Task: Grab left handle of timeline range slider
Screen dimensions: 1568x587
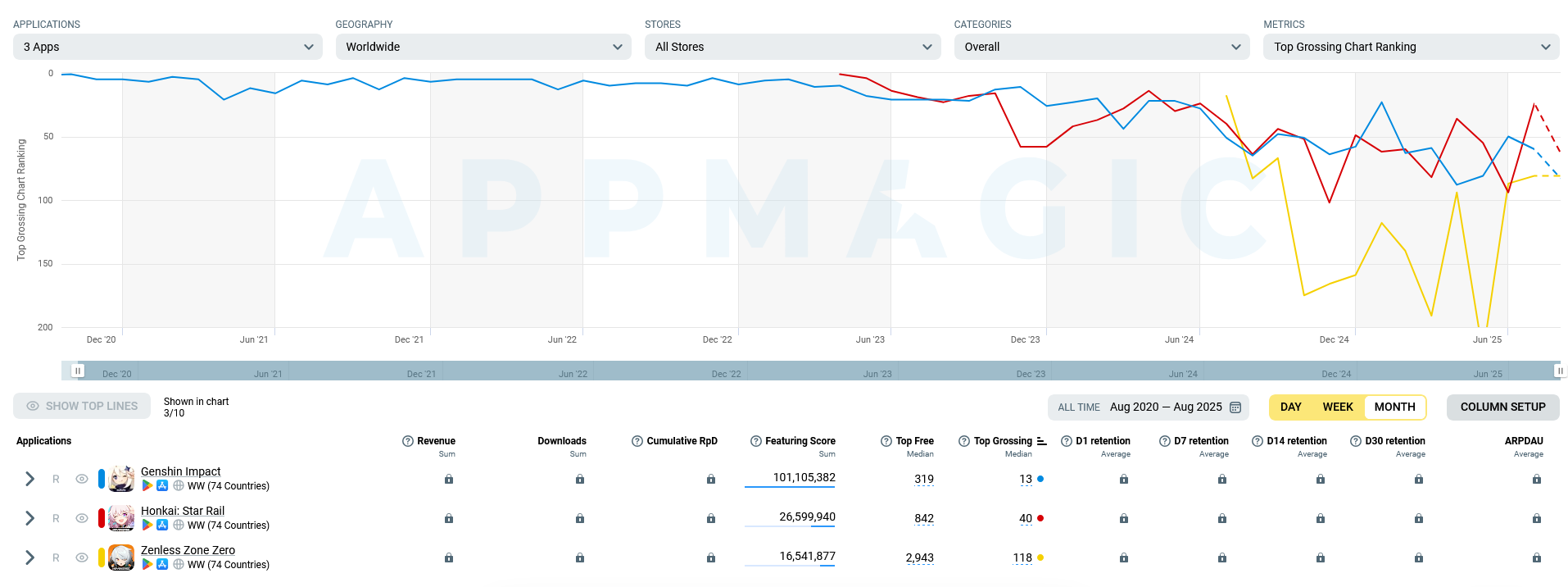Action: tap(78, 371)
